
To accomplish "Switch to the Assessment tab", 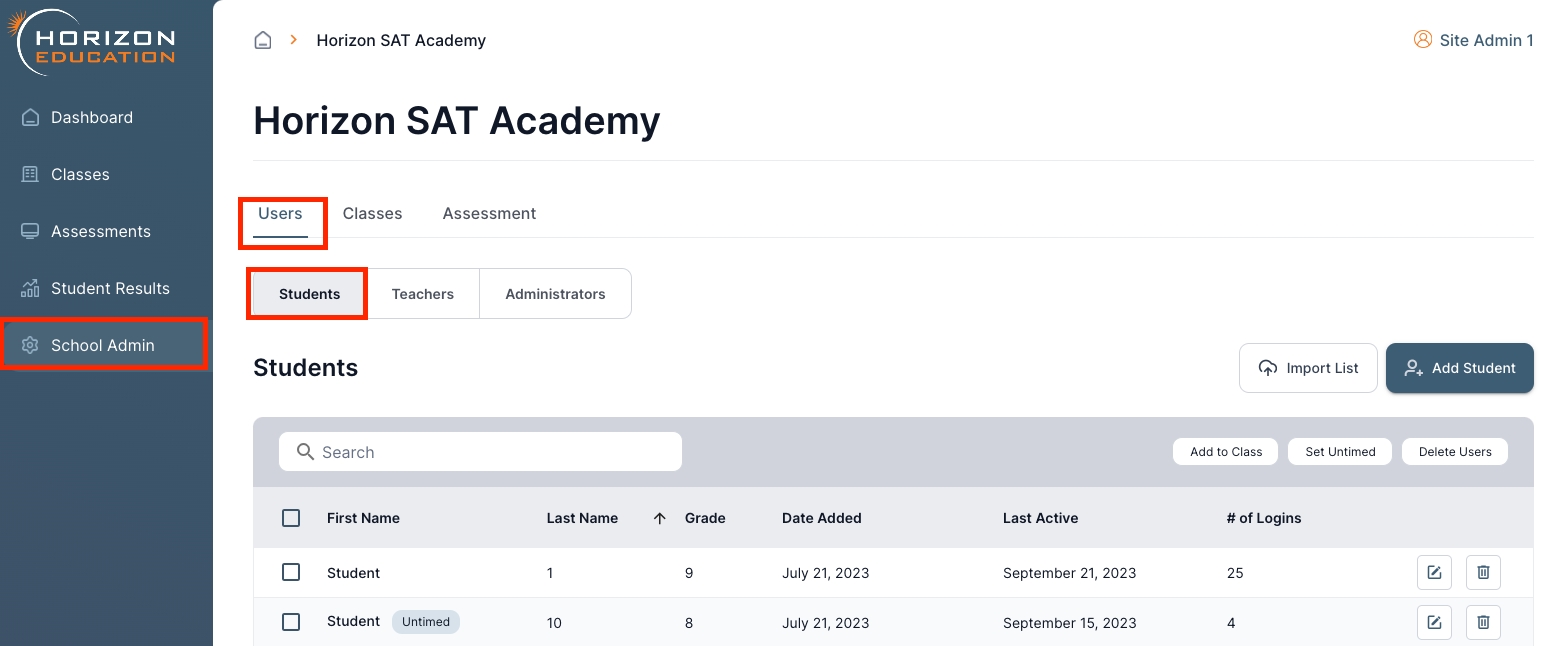I will [x=489, y=213].
